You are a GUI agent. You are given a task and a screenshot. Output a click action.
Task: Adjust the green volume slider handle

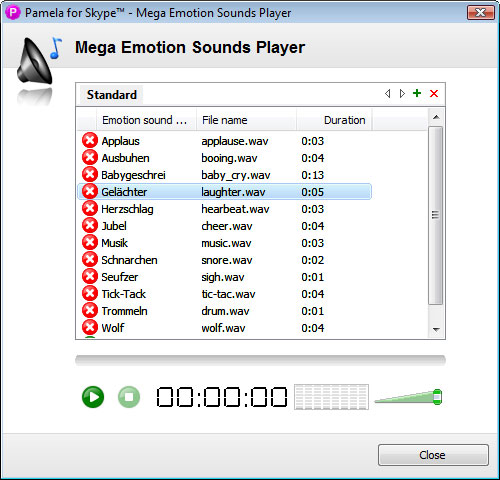pos(437,397)
